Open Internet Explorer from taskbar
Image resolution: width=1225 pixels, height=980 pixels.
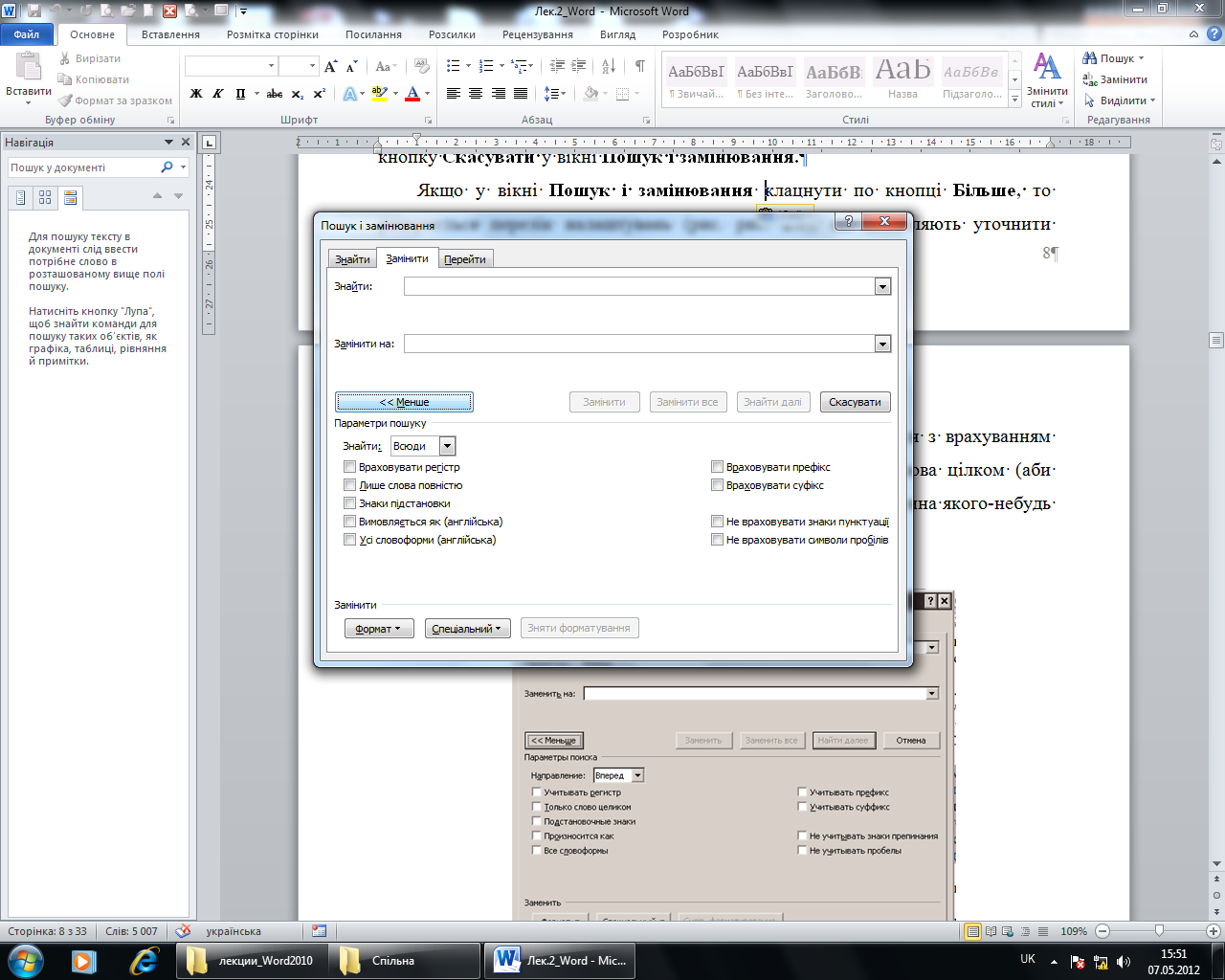[145, 960]
